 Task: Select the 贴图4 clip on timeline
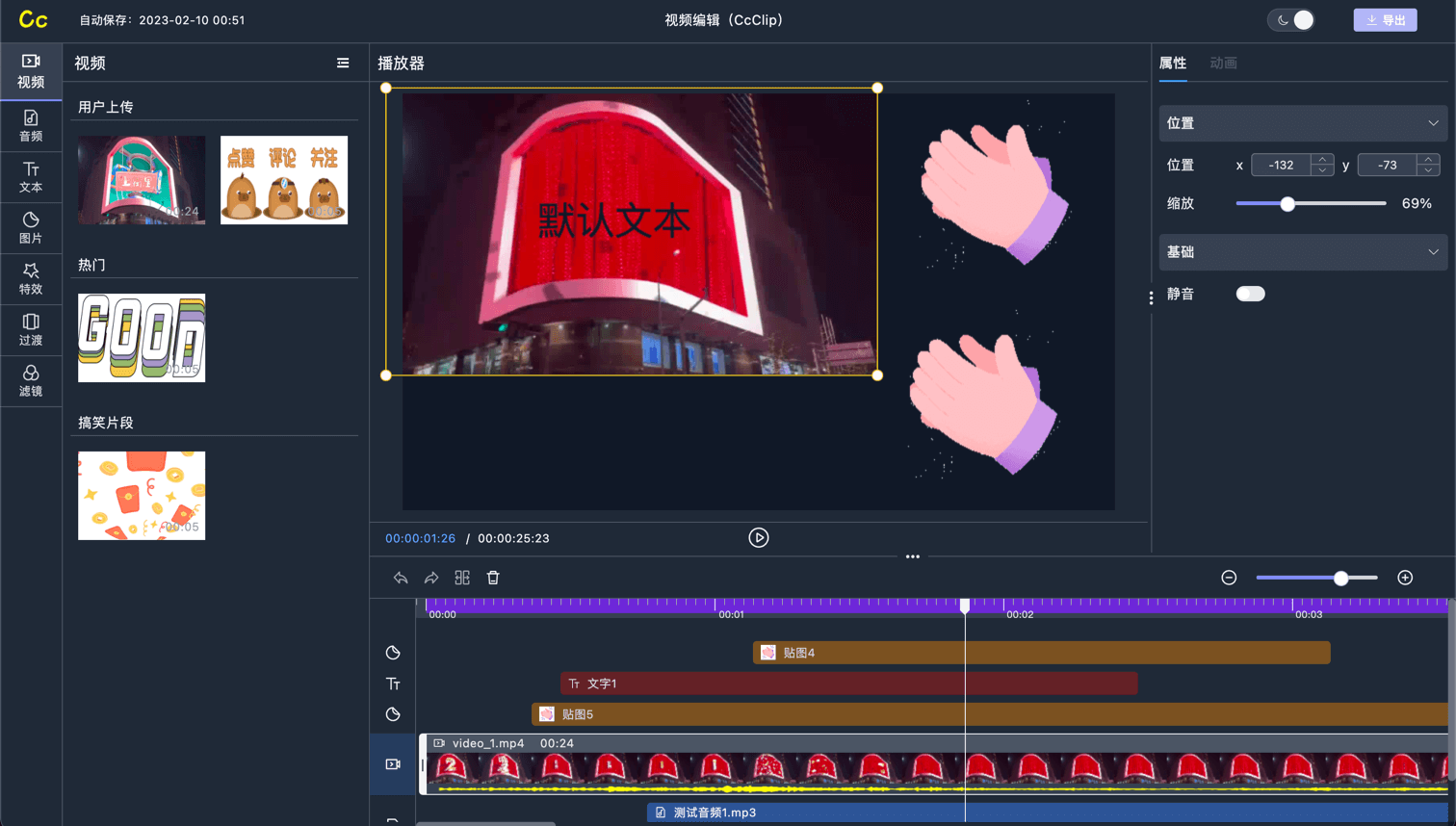[1041, 653]
